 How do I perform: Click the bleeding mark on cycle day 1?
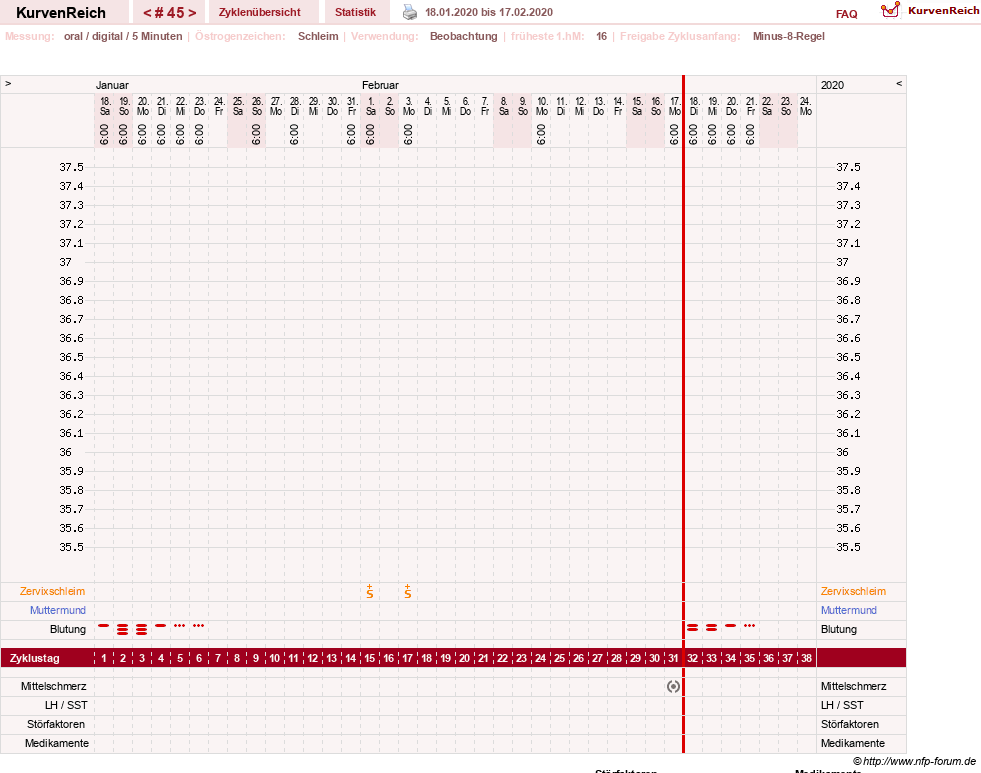[x=104, y=625]
